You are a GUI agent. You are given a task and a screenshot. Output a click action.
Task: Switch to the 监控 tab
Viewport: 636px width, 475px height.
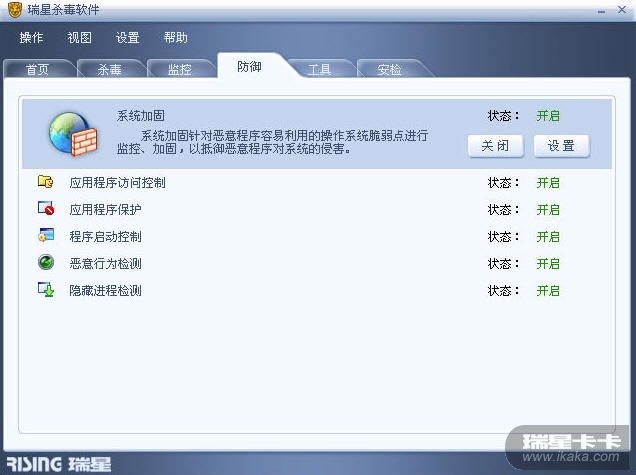click(x=180, y=69)
